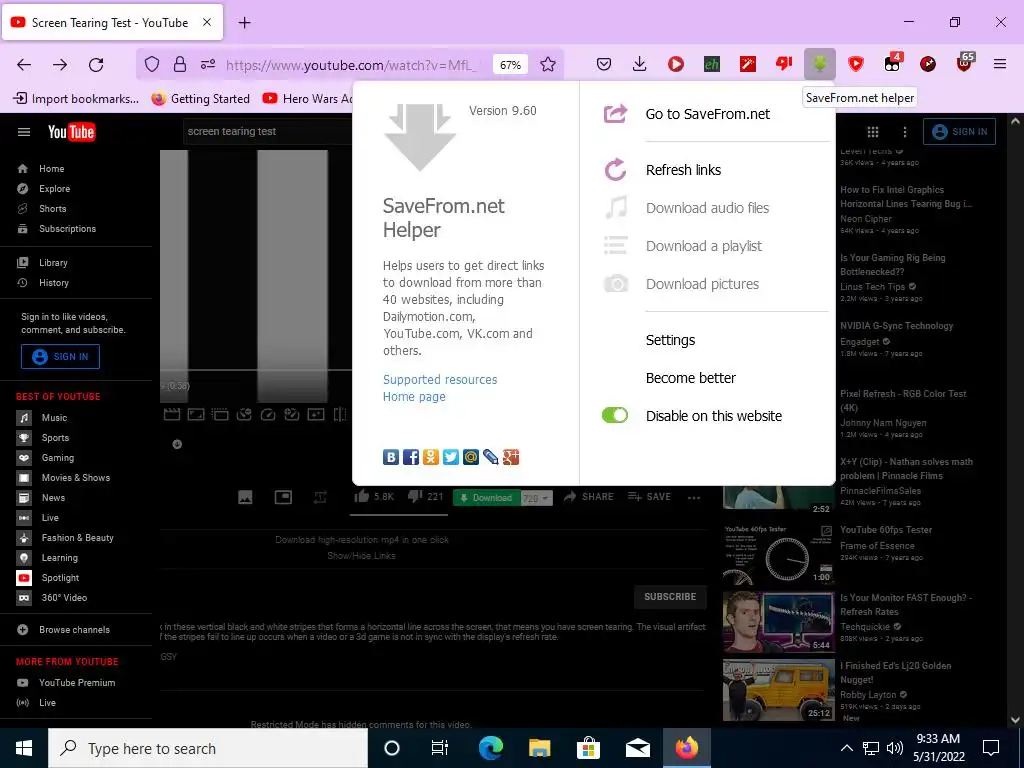The height and width of the screenshot is (768, 1024).
Task: Click padlock site information icon
Action: point(180,64)
